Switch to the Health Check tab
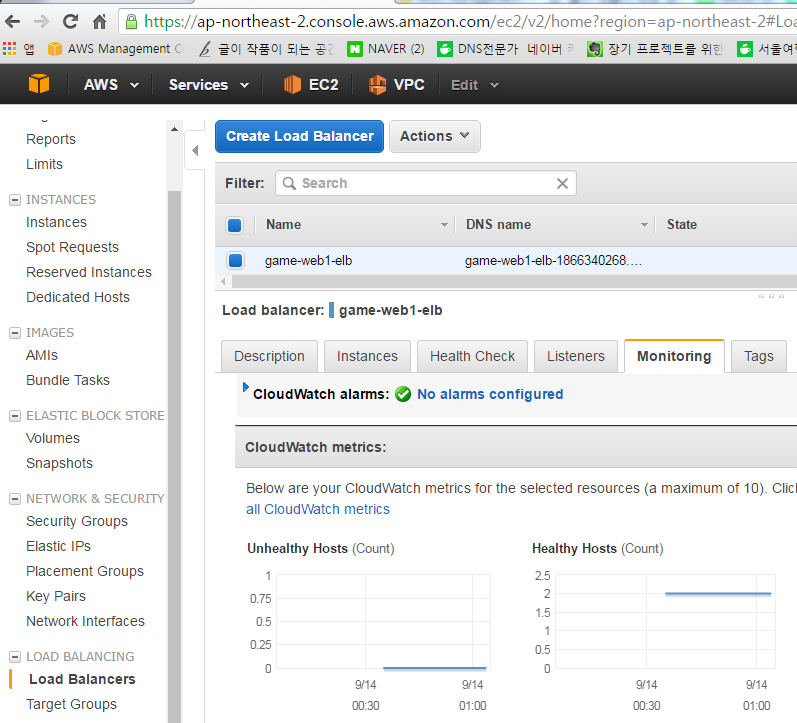The image size is (797, 723). coord(472,356)
